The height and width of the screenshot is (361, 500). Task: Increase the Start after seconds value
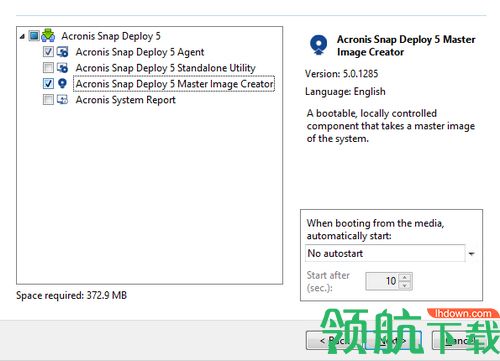pos(405,277)
